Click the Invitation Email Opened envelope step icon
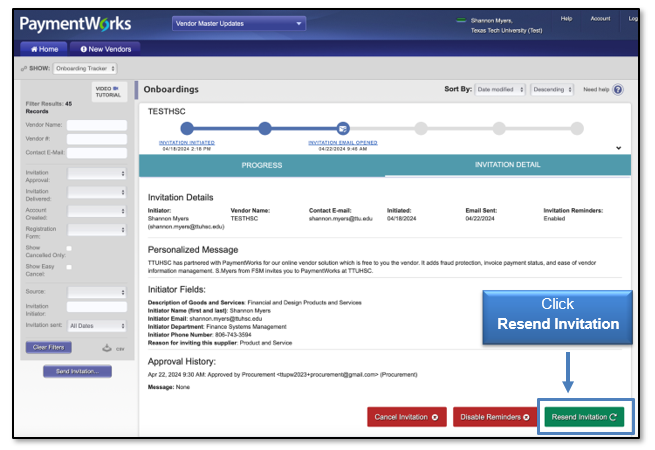The height and width of the screenshot is (450, 655). [x=343, y=128]
